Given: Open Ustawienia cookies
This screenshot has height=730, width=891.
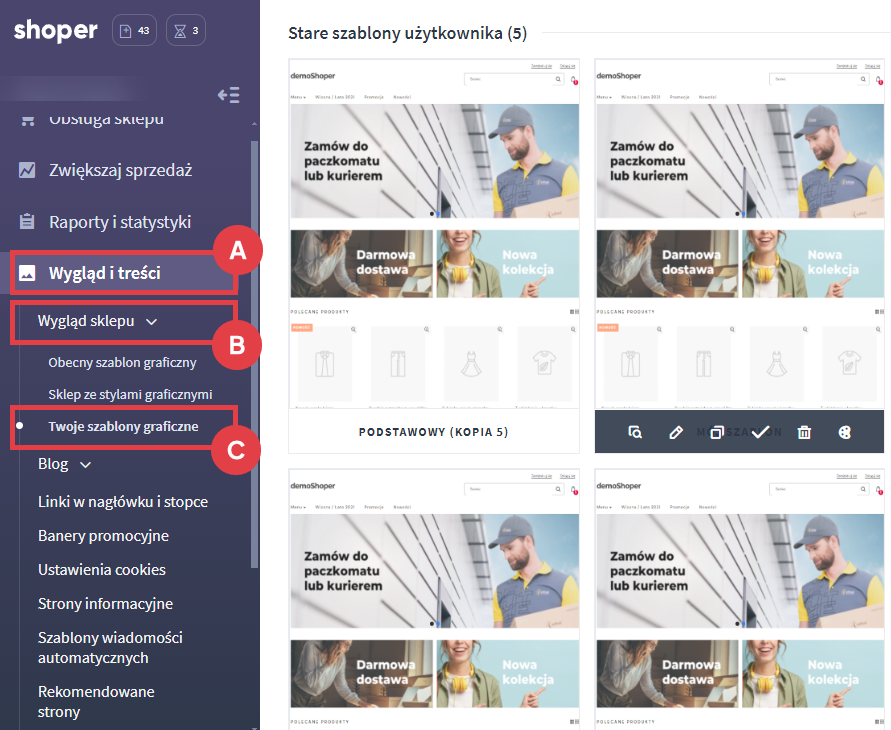Looking at the screenshot, I should [x=102, y=570].
